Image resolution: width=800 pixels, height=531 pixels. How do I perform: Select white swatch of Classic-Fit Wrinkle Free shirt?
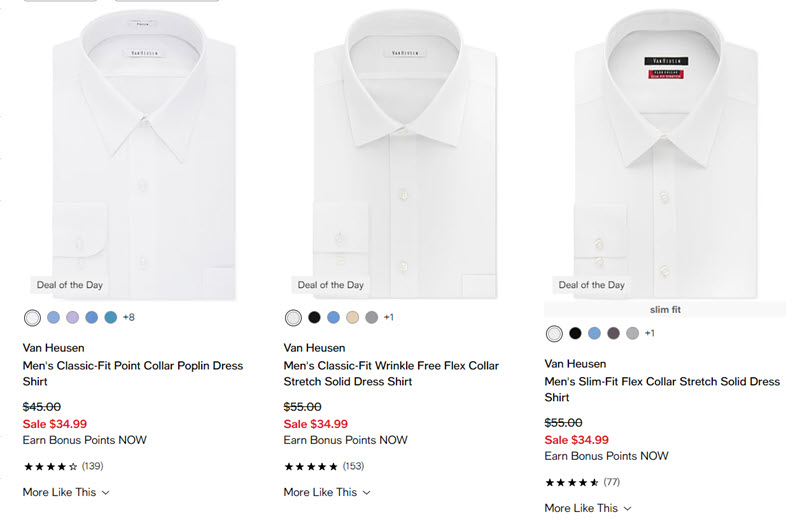[x=293, y=317]
